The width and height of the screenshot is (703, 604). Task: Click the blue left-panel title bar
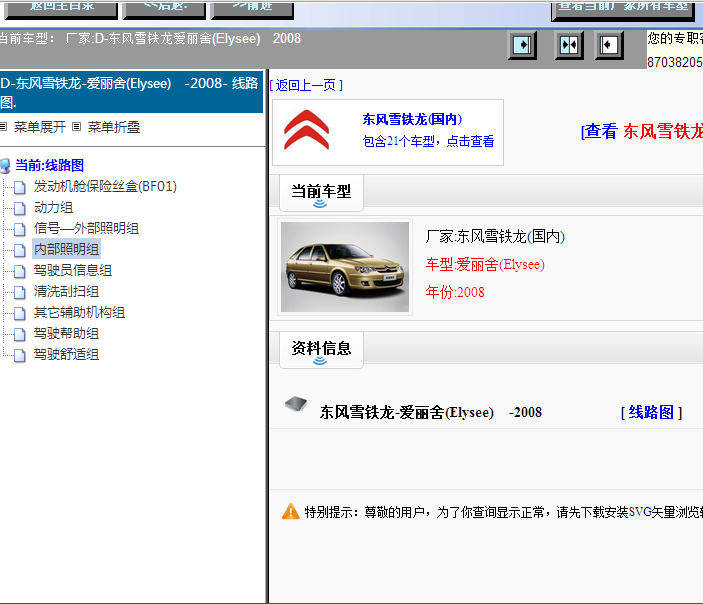131,92
